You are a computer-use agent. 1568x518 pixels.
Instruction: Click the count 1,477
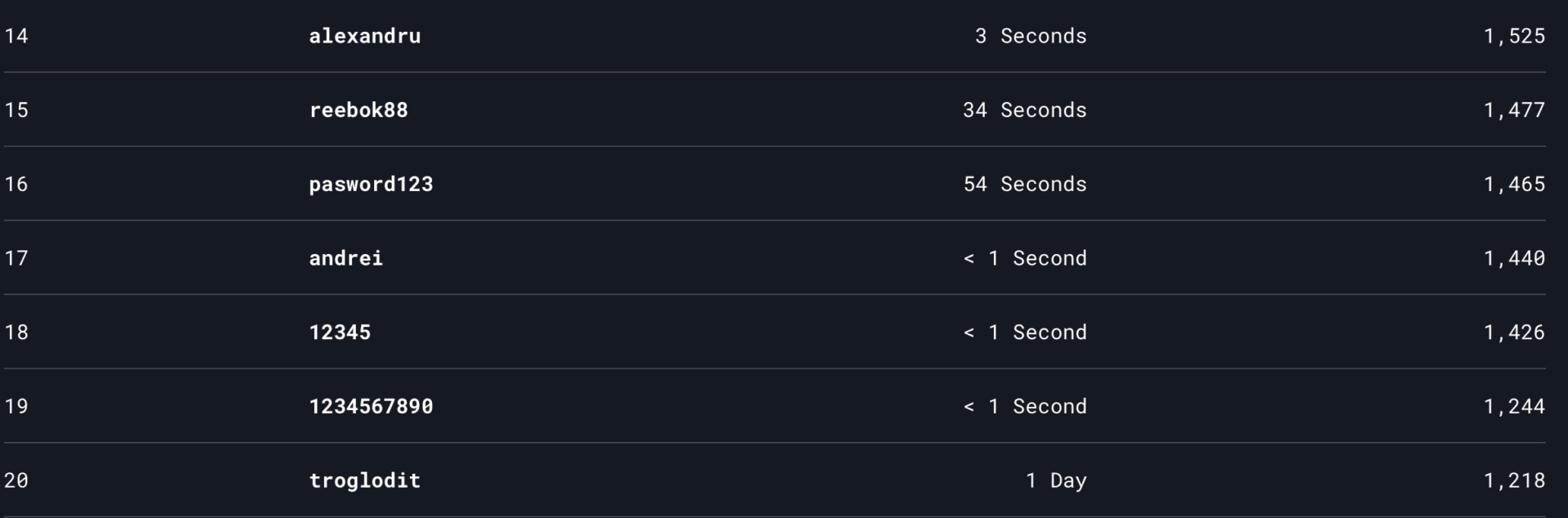[1514, 110]
